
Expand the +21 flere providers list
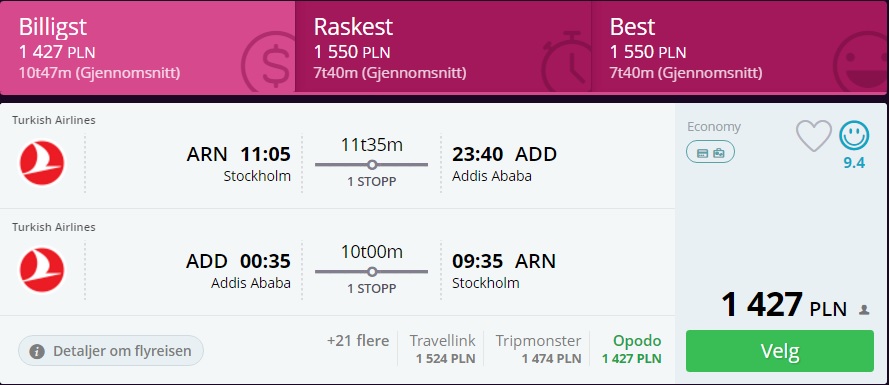point(358,341)
